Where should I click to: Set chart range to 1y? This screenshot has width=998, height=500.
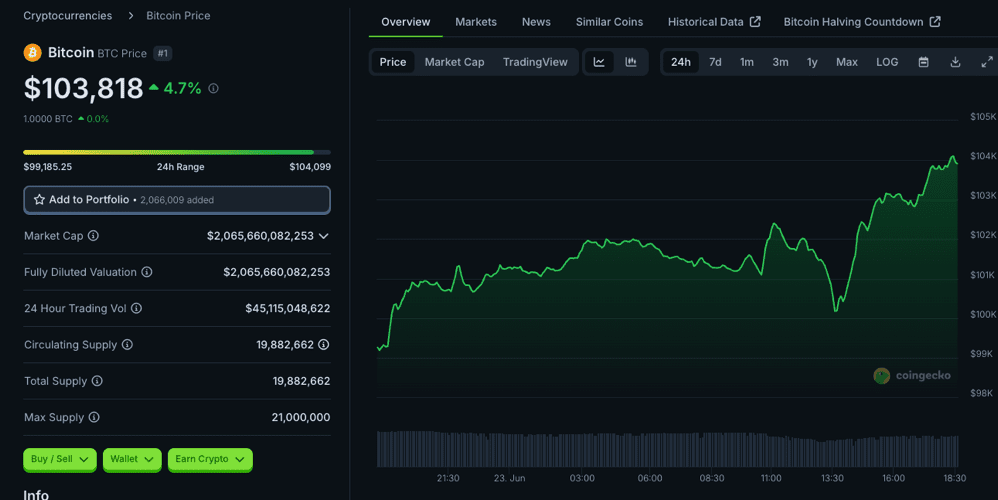pyautogui.click(x=812, y=62)
